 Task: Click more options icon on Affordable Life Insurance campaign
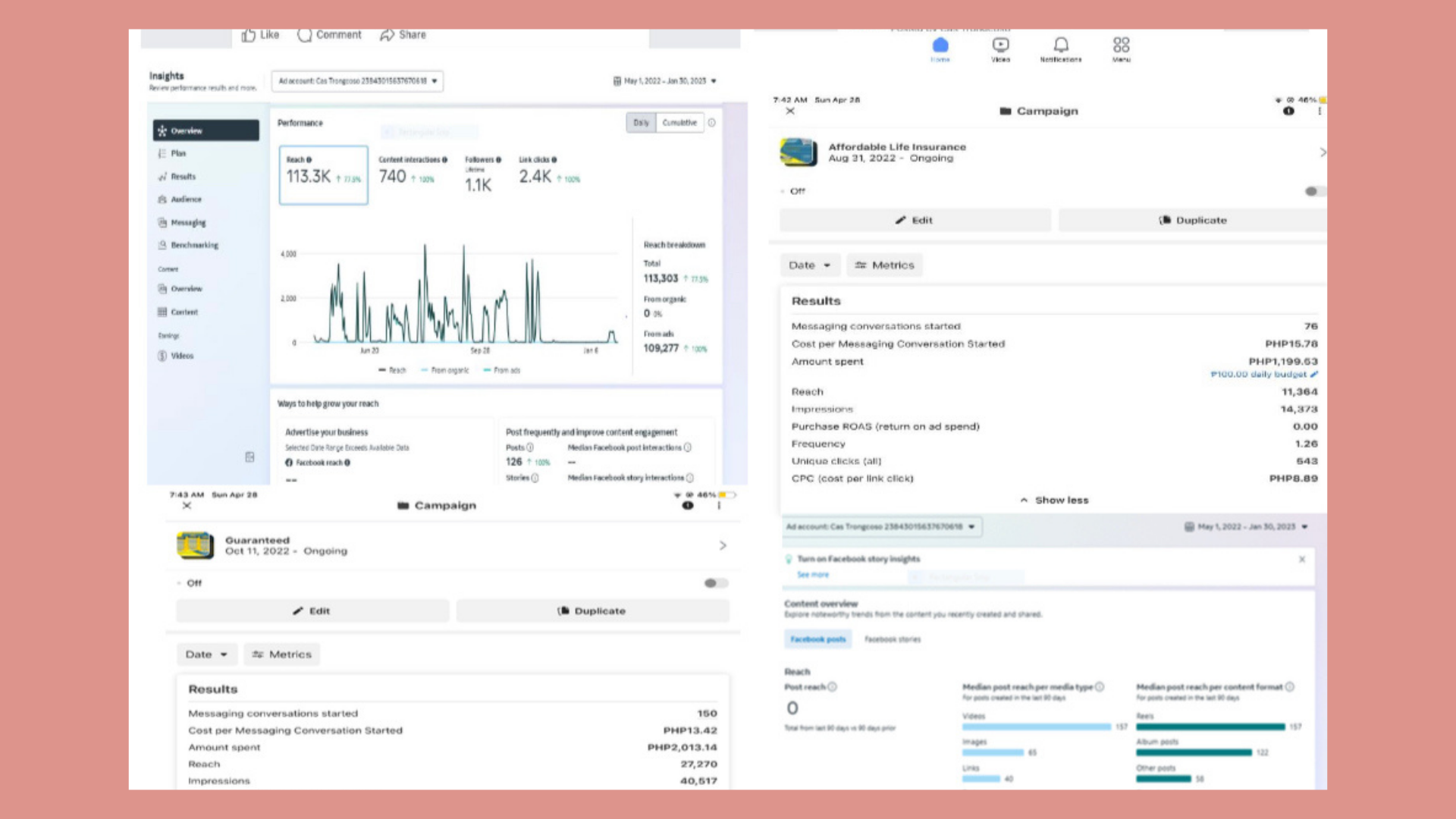click(x=1319, y=111)
